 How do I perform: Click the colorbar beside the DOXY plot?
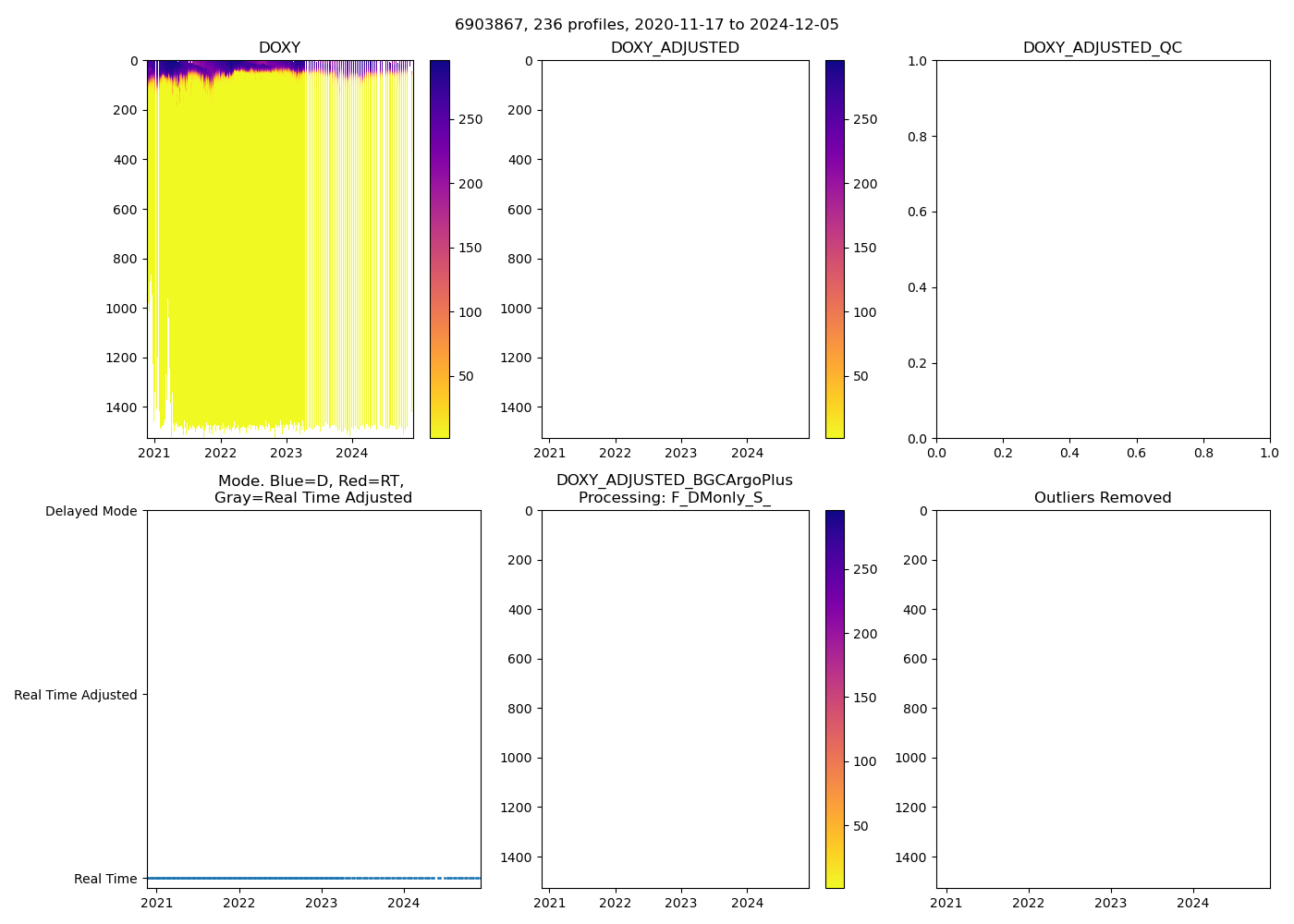point(439,249)
